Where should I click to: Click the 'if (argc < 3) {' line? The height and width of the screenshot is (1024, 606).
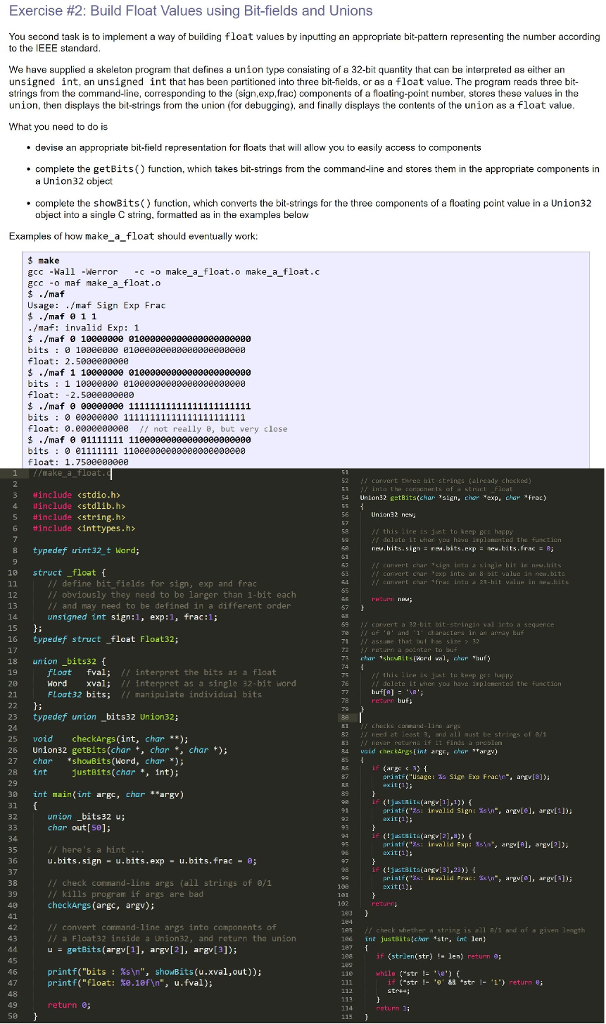pos(399,769)
